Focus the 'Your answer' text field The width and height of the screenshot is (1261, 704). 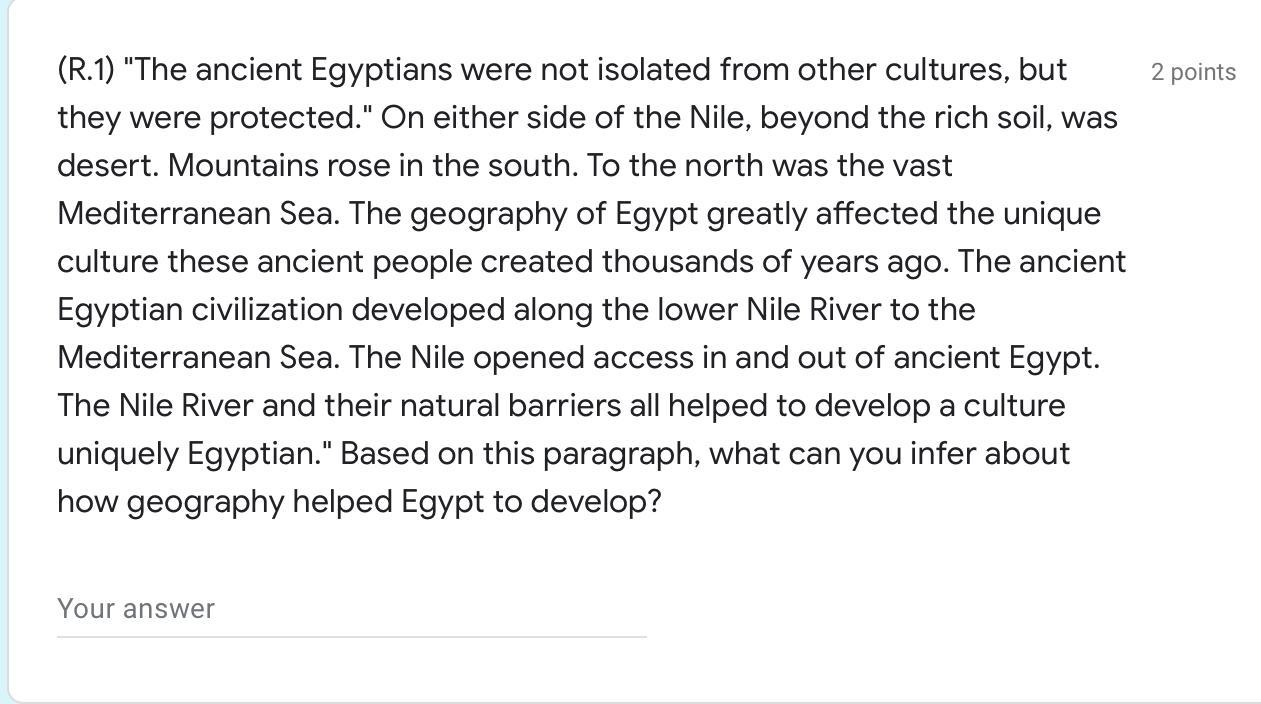(351, 609)
